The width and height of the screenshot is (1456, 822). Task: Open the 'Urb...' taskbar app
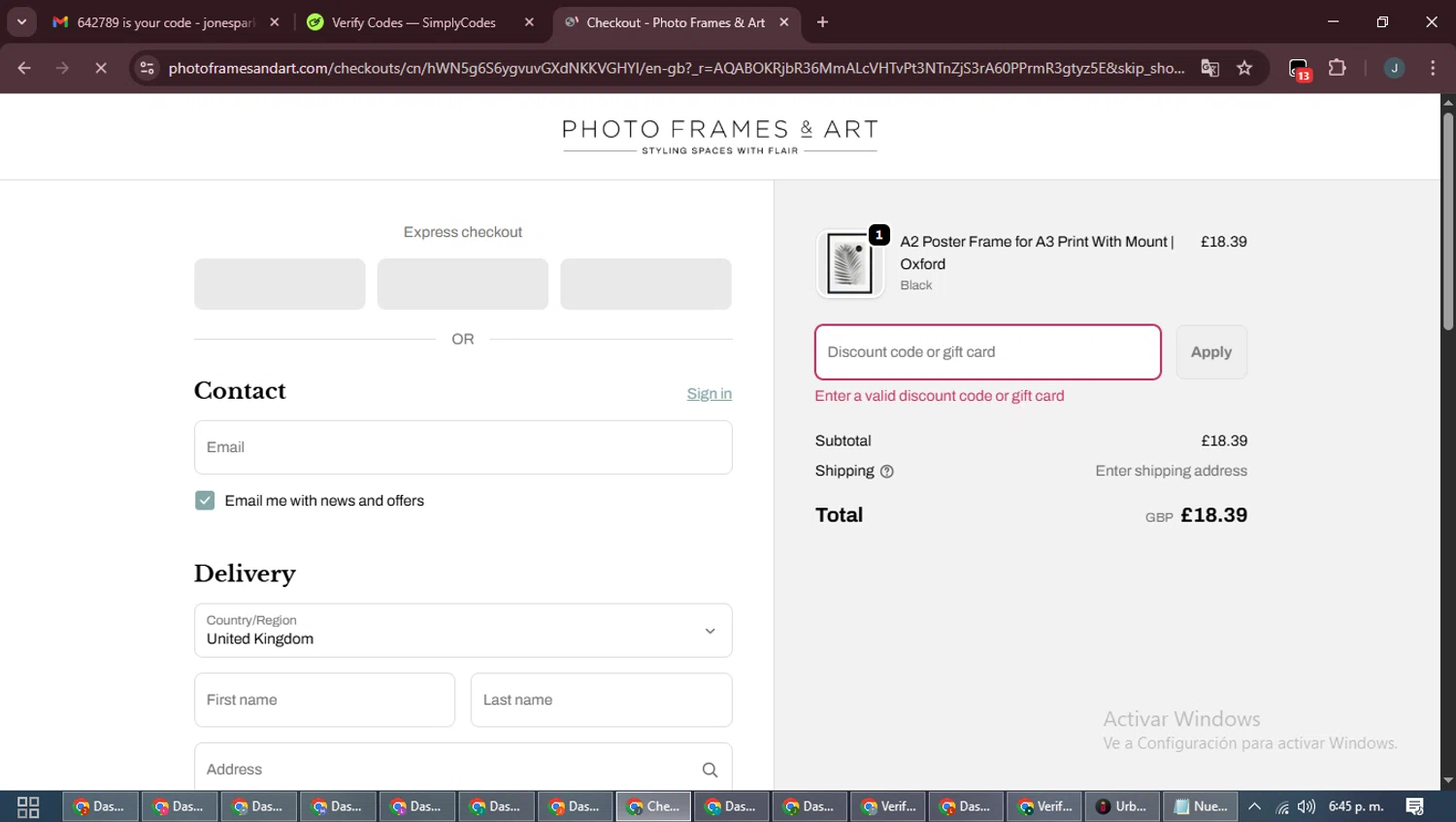pos(1122,806)
